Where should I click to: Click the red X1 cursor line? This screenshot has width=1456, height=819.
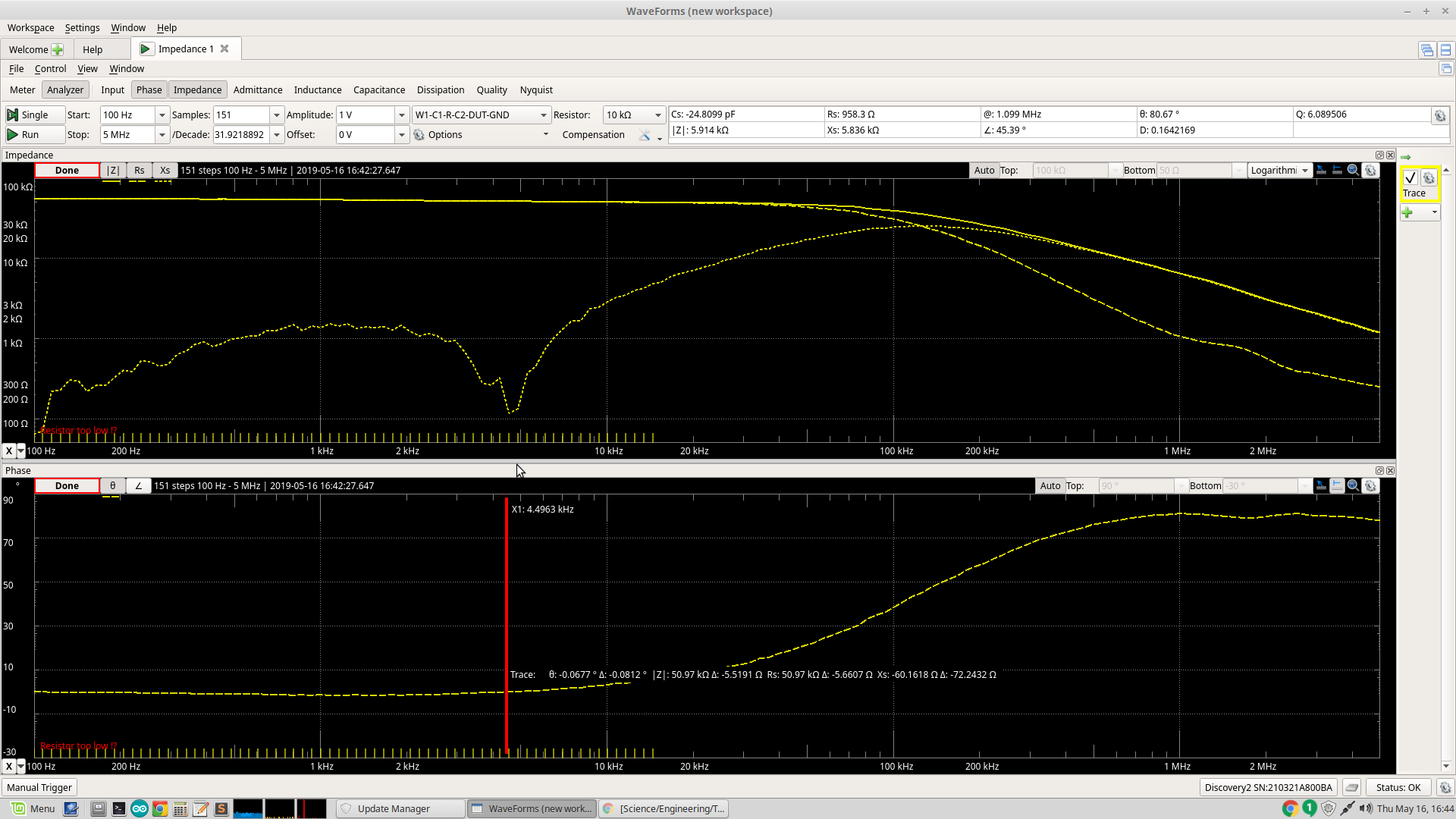pos(507,626)
